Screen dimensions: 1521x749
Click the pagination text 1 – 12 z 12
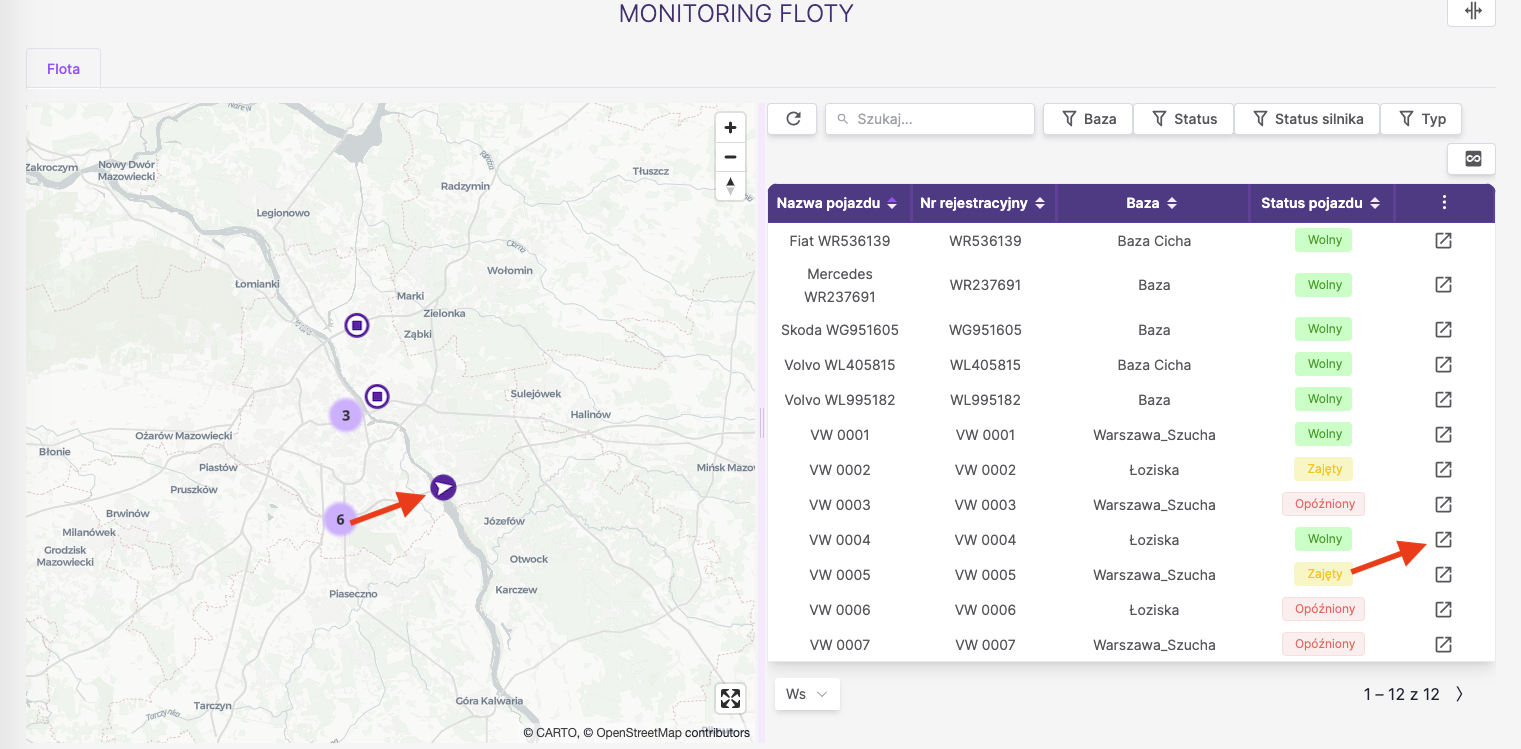(1401, 694)
